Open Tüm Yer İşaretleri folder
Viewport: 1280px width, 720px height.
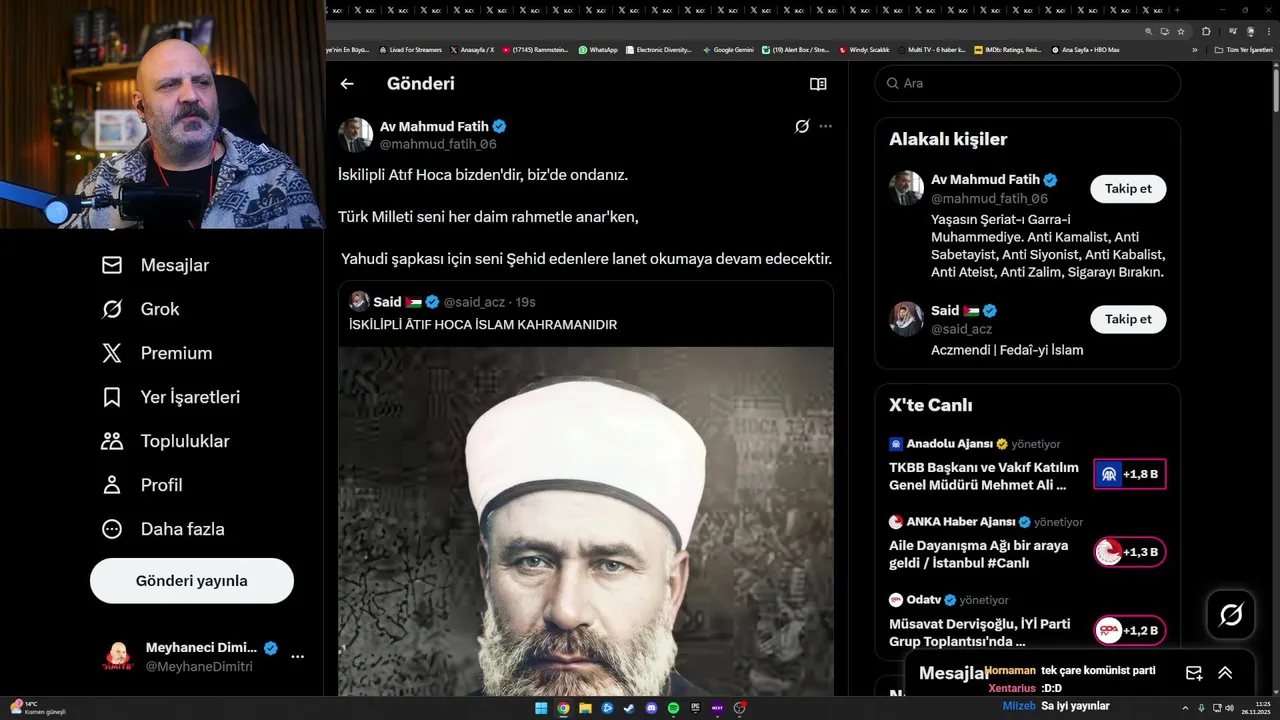point(1243,49)
